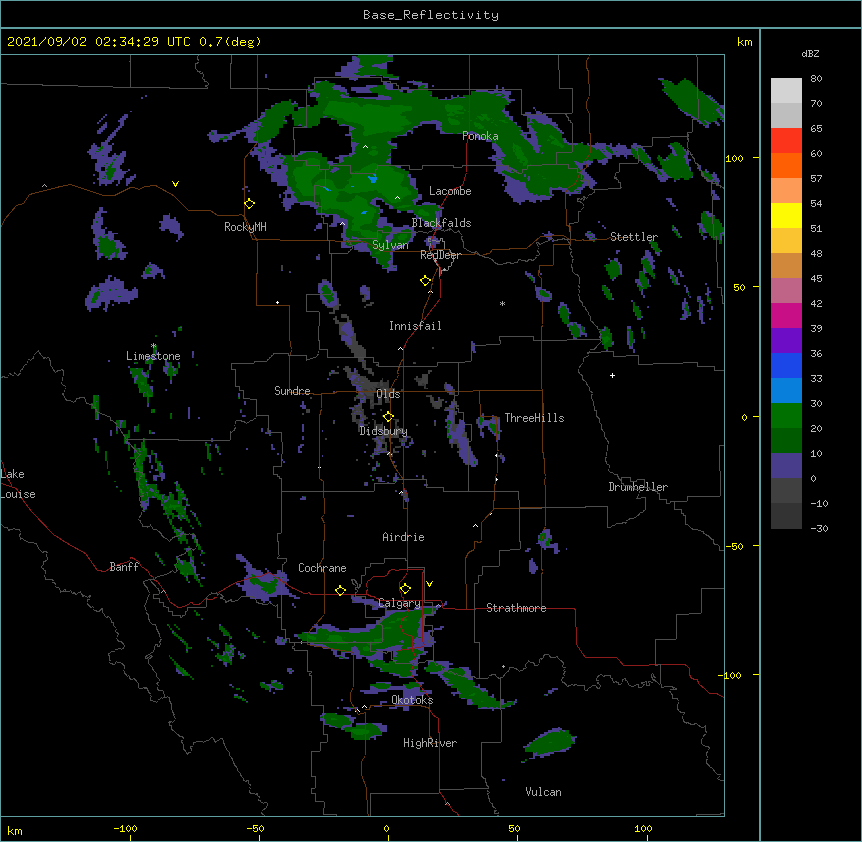862x842 pixels.
Task: Click the yellow diamond marker above Calgary
Action: pyautogui.click(x=405, y=589)
